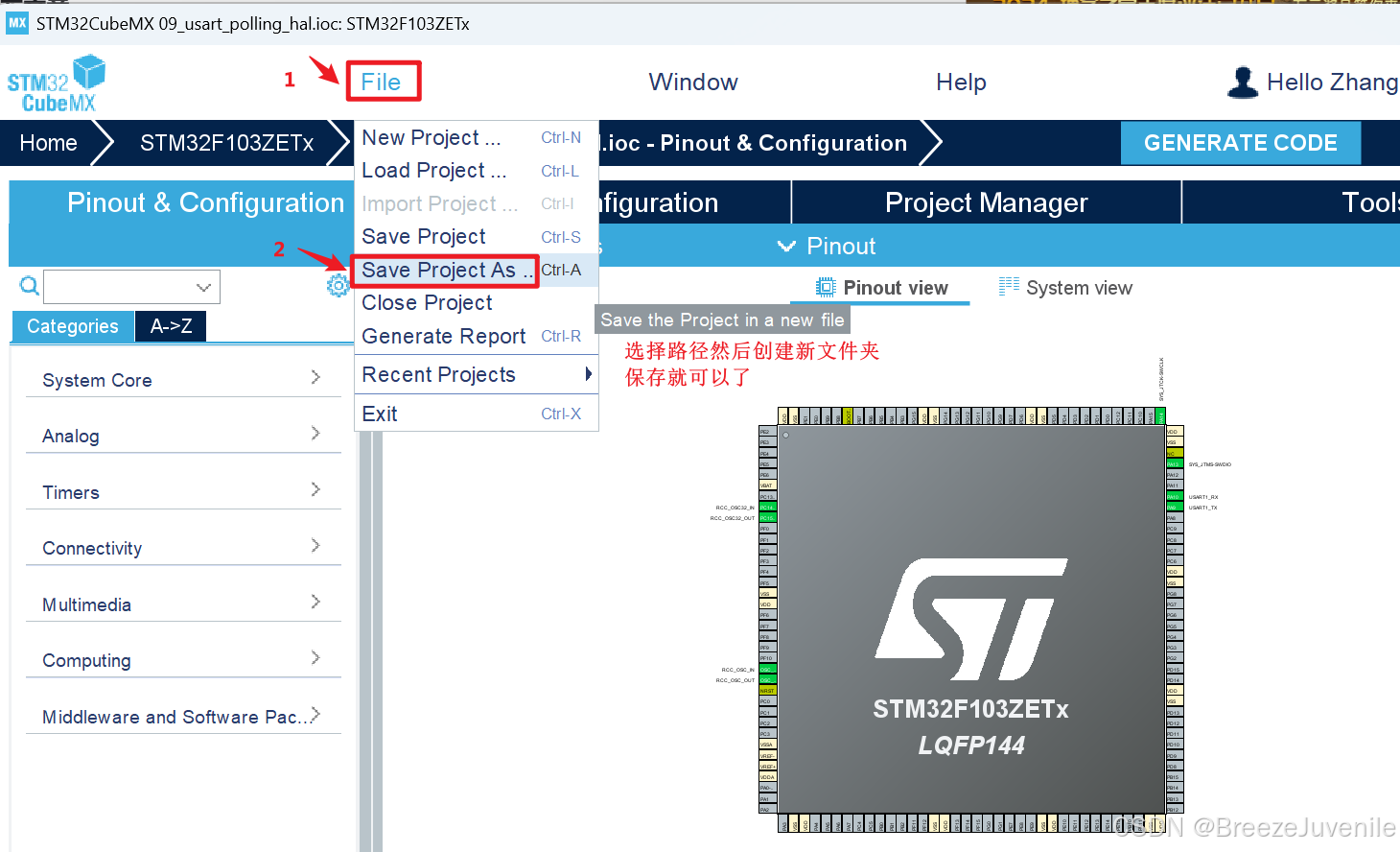Screen dimensions: 1400x852
Task: Expand the Analog category
Action: pyautogui.click(x=183, y=436)
